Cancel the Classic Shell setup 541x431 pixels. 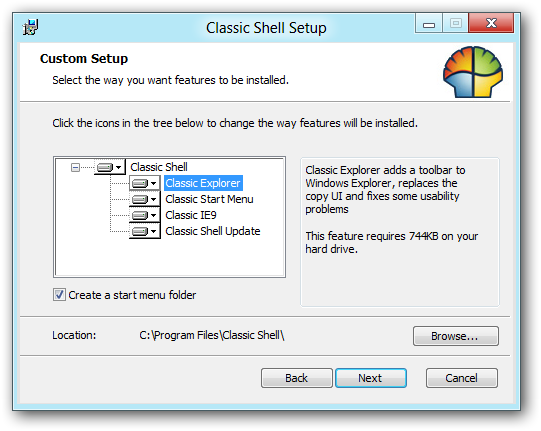tap(462, 378)
